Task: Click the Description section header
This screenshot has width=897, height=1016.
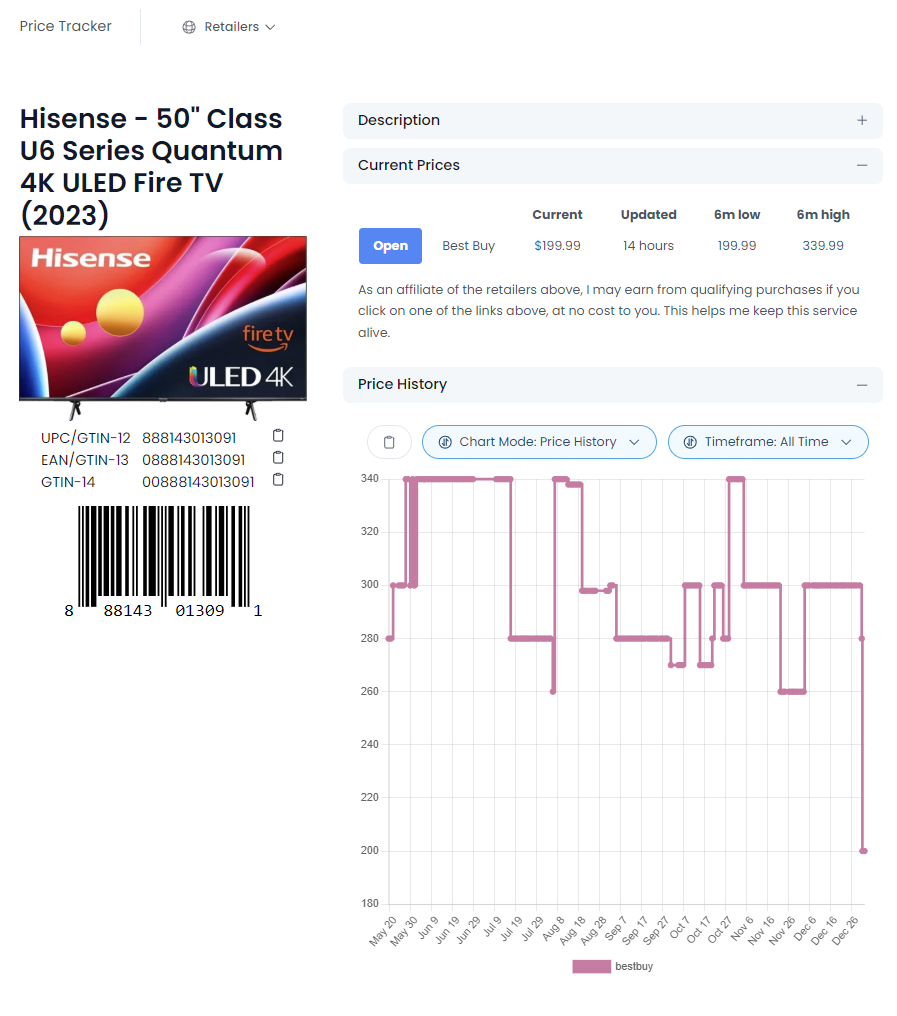Action: coord(399,120)
